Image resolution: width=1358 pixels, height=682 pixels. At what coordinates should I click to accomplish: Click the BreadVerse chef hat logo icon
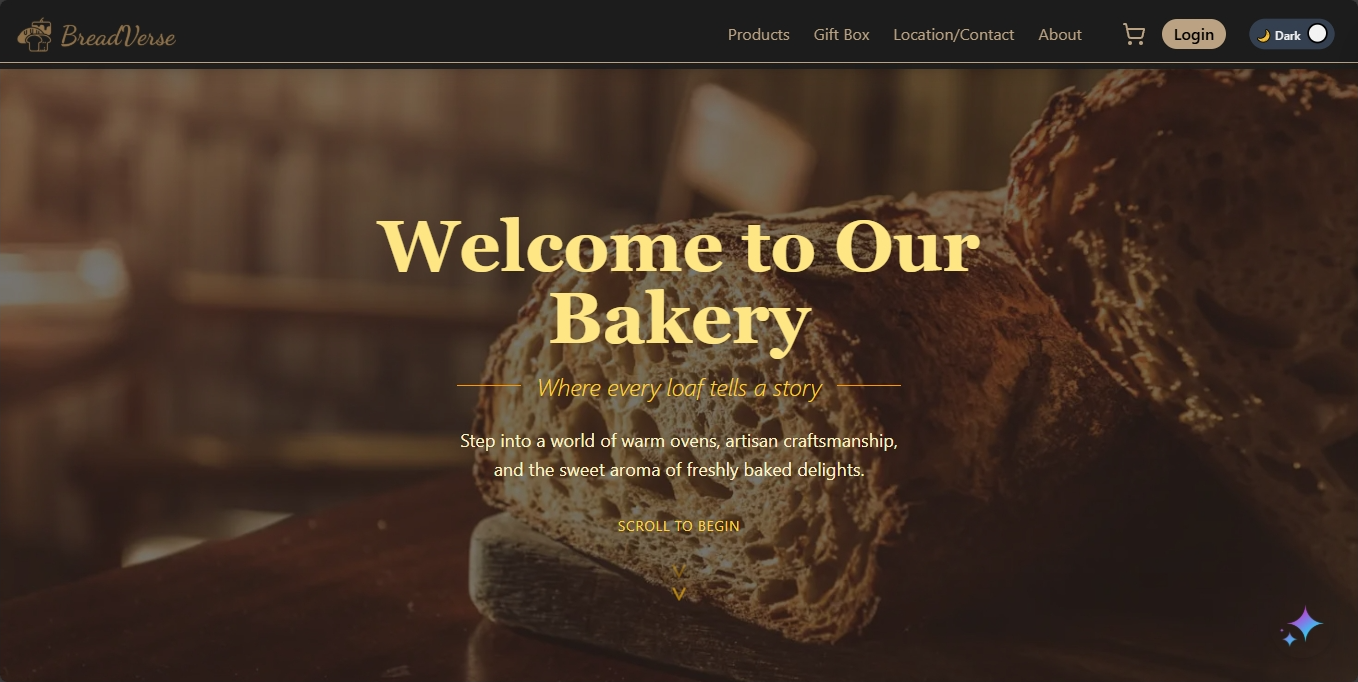[35, 35]
